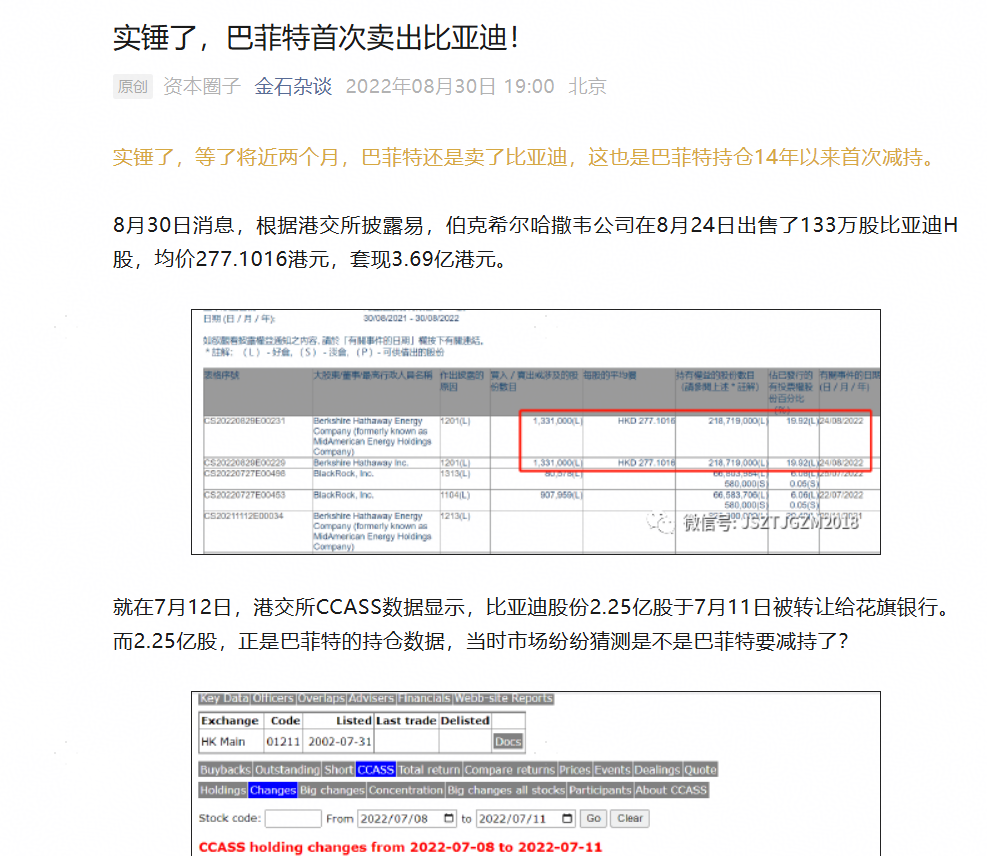Select the Prices menu item

point(575,770)
